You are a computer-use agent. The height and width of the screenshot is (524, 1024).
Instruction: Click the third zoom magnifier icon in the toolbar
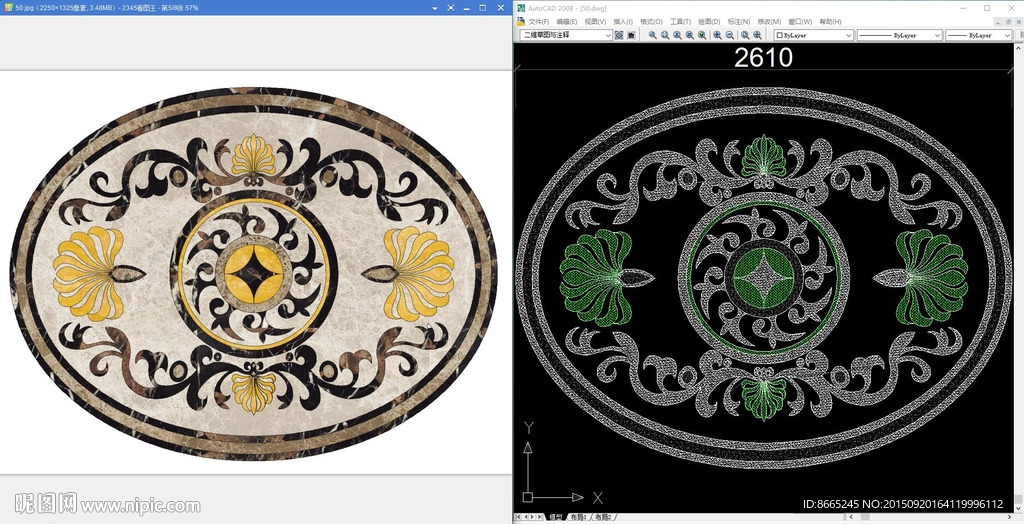[677, 35]
